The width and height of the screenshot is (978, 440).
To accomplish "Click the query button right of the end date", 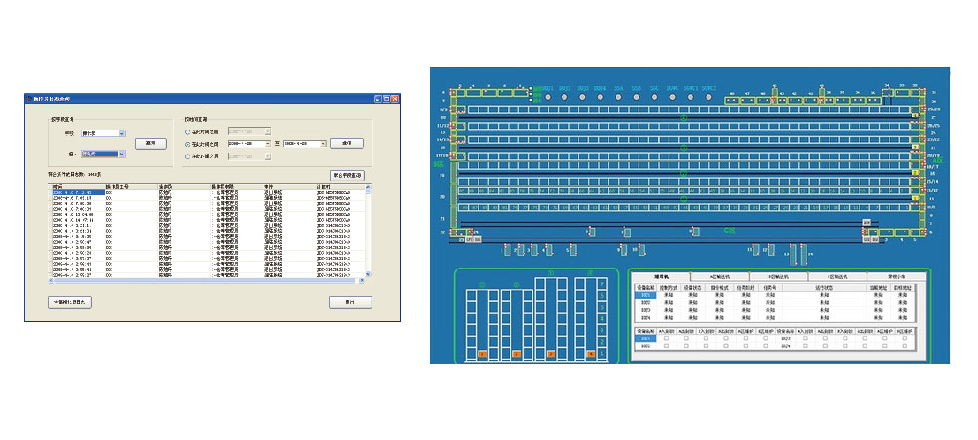I will coord(347,144).
